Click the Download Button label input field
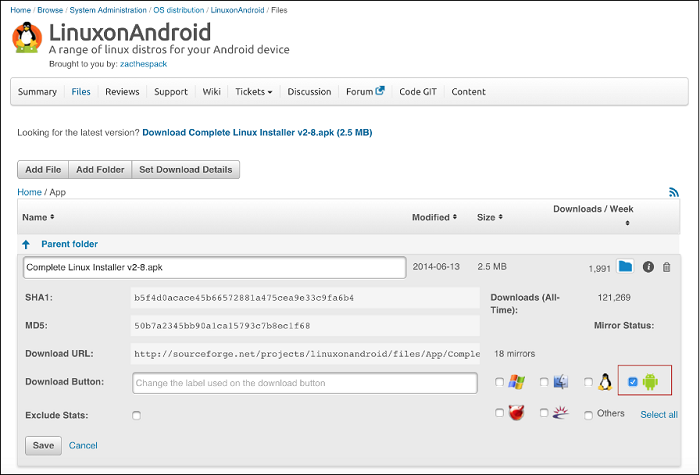This screenshot has height=475, width=700. point(305,383)
